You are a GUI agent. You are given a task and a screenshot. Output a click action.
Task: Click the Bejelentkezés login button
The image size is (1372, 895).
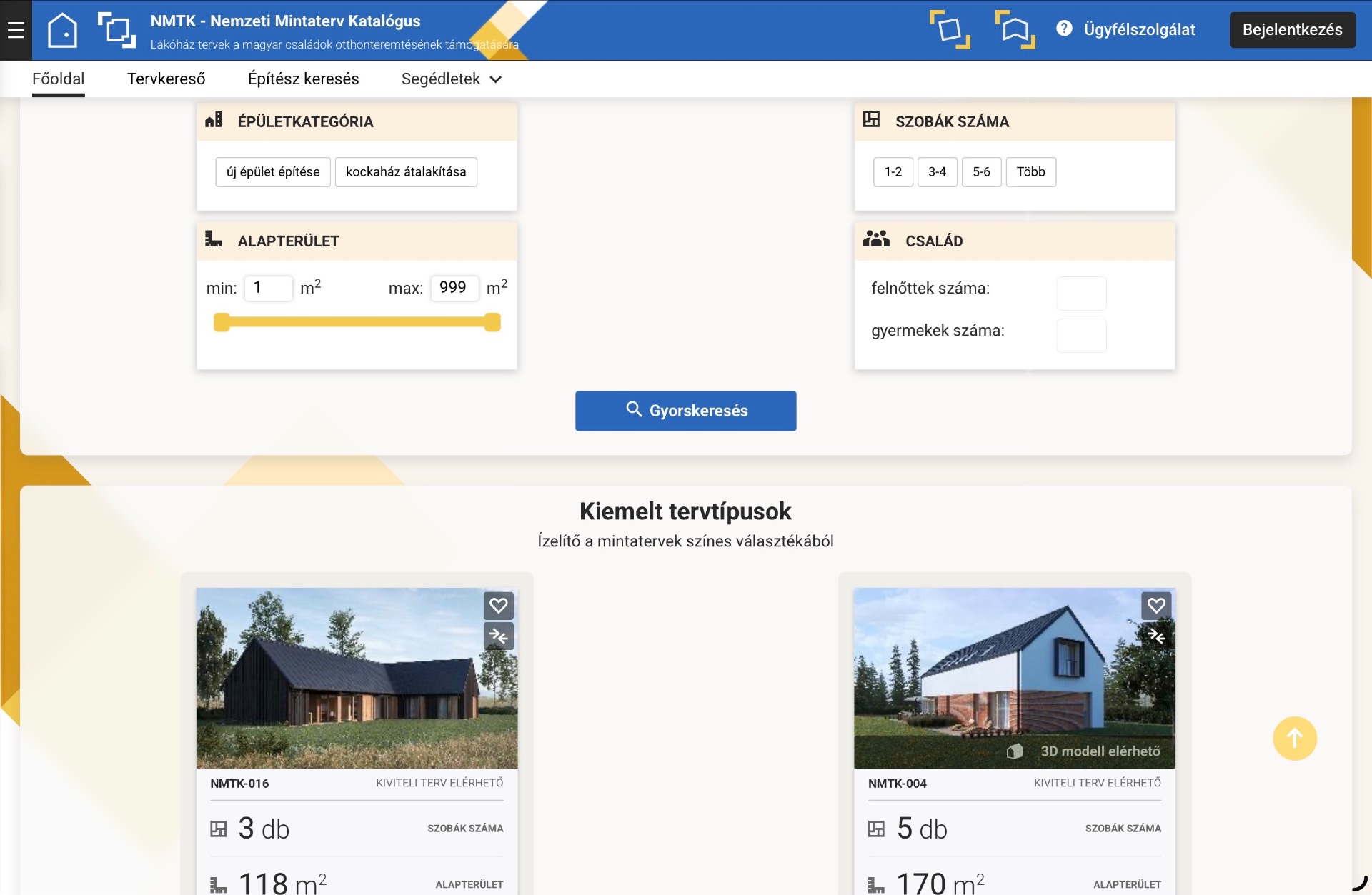(1292, 30)
